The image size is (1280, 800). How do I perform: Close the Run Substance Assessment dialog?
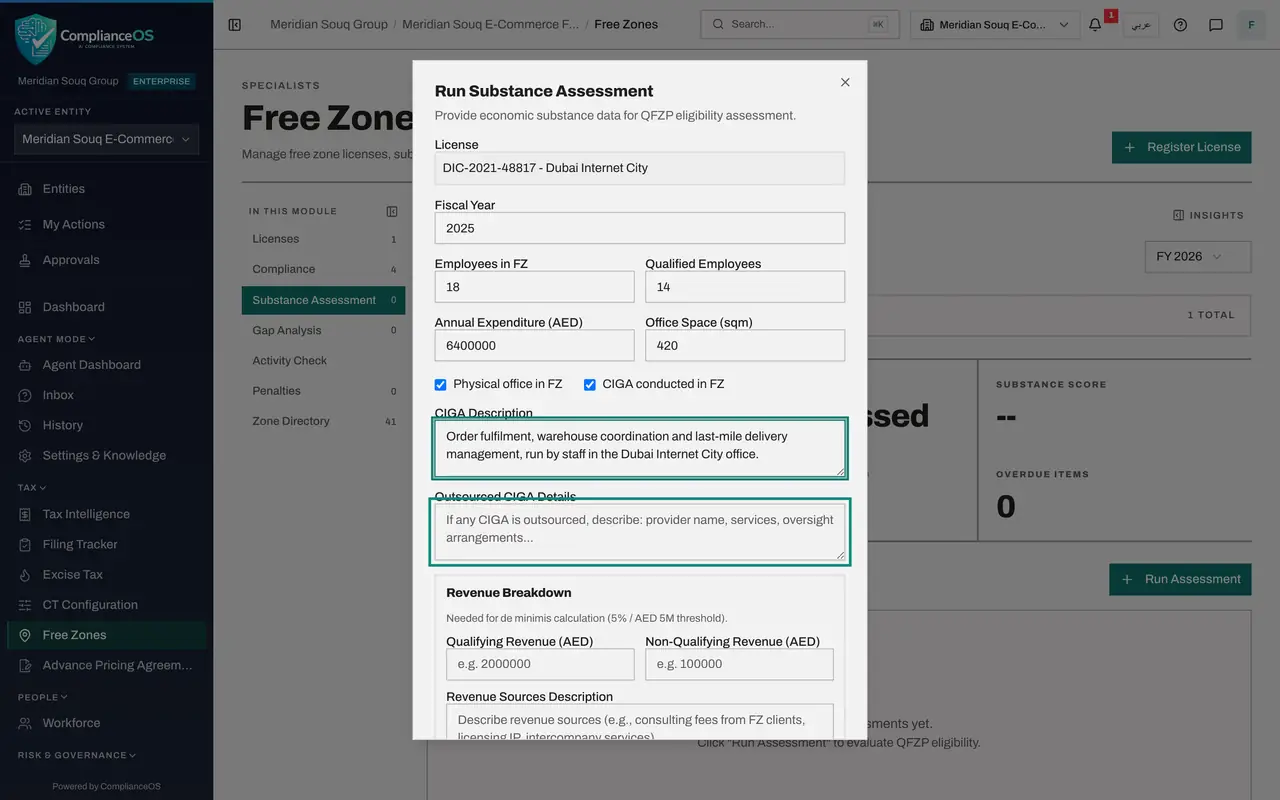(845, 82)
